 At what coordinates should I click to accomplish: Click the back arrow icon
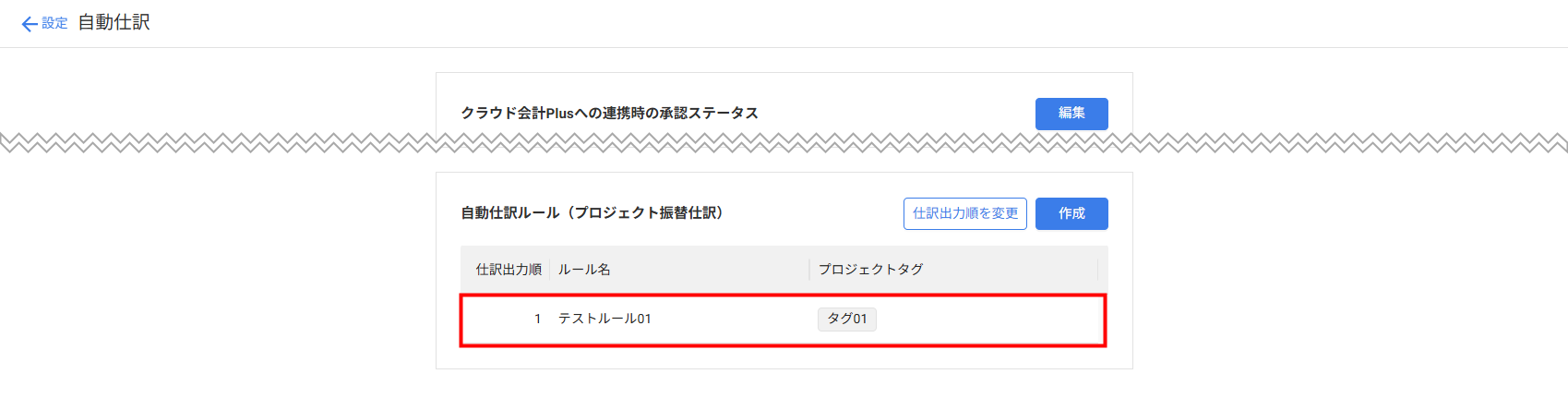pyautogui.click(x=30, y=24)
